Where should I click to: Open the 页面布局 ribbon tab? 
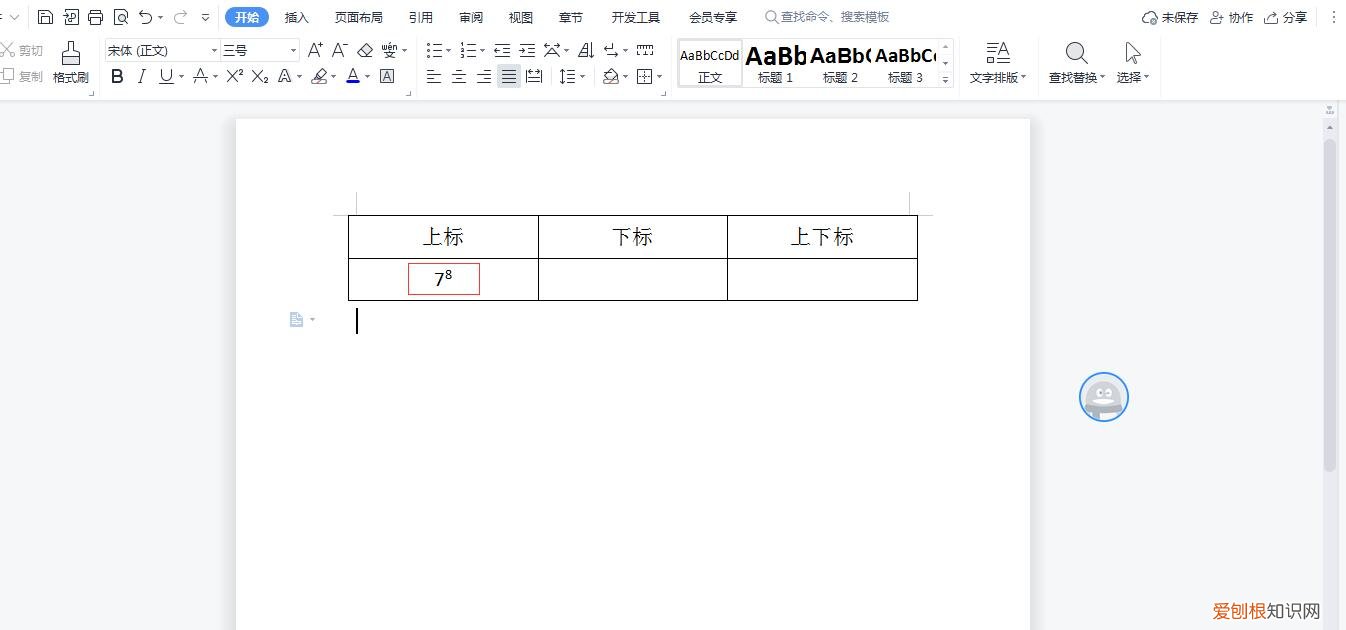point(358,17)
